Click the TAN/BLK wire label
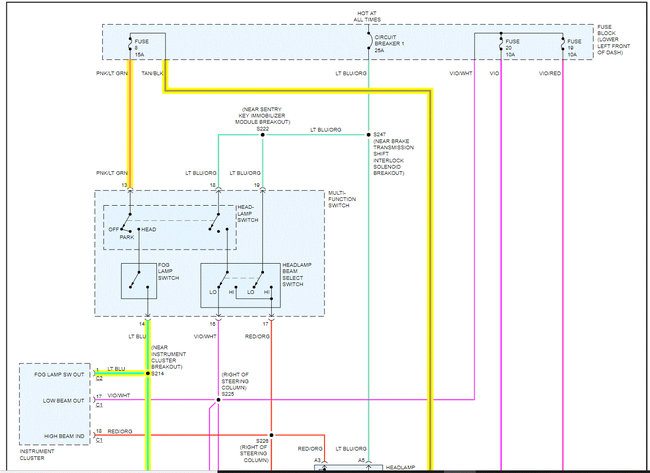Screen dimensions: 650x473 coord(152,73)
